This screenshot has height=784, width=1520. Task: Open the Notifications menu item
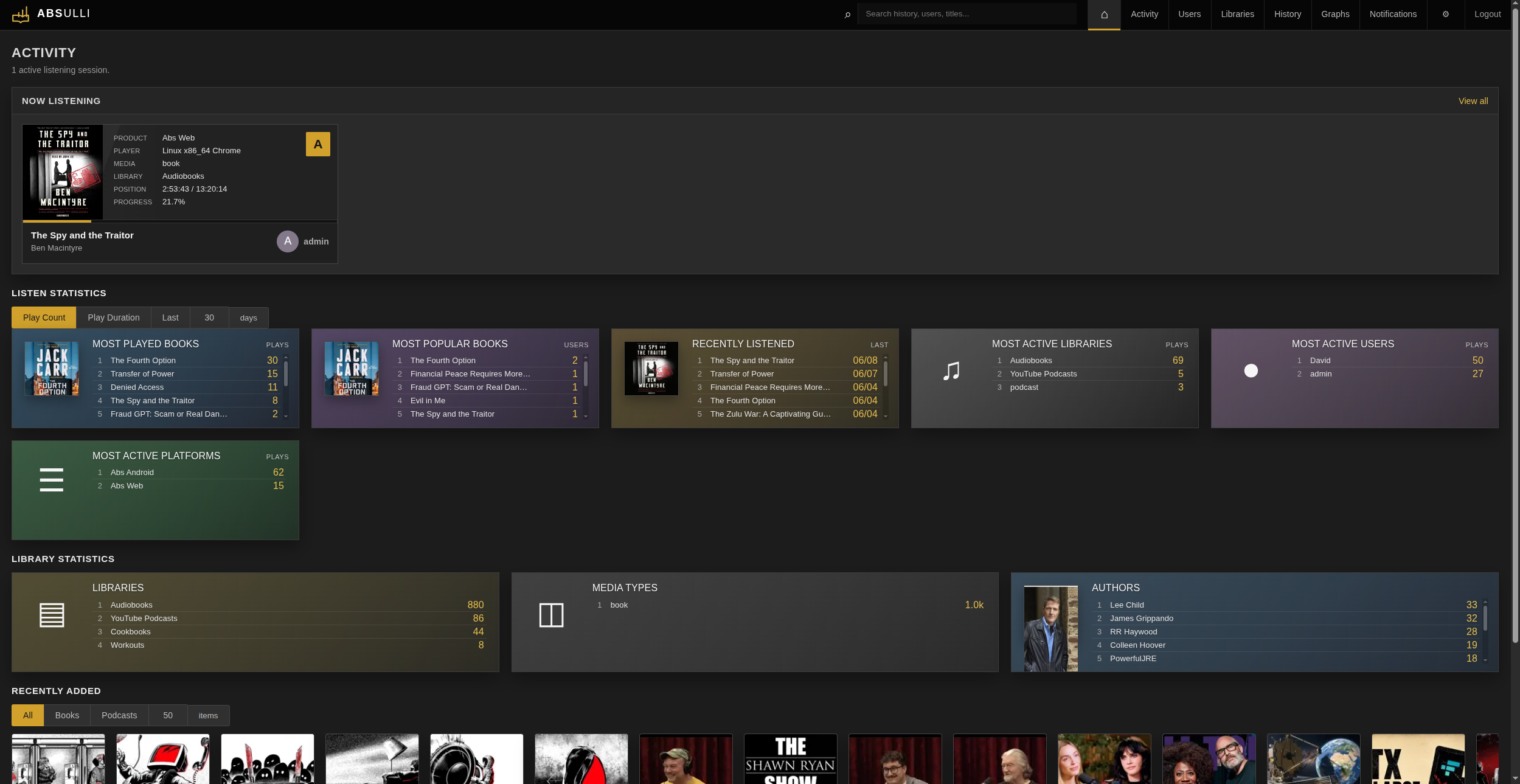tap(1393, 15)
